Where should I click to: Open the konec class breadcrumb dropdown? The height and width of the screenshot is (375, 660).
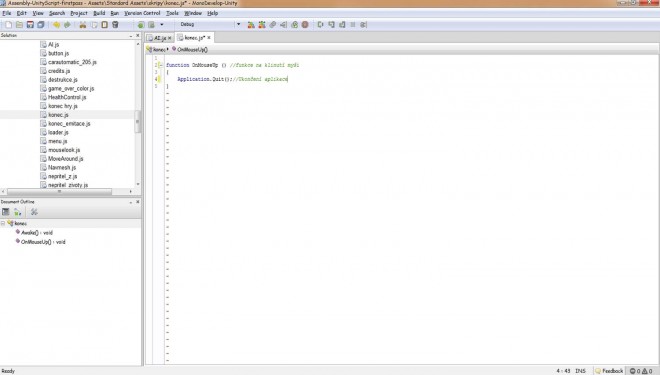point(158,50)
